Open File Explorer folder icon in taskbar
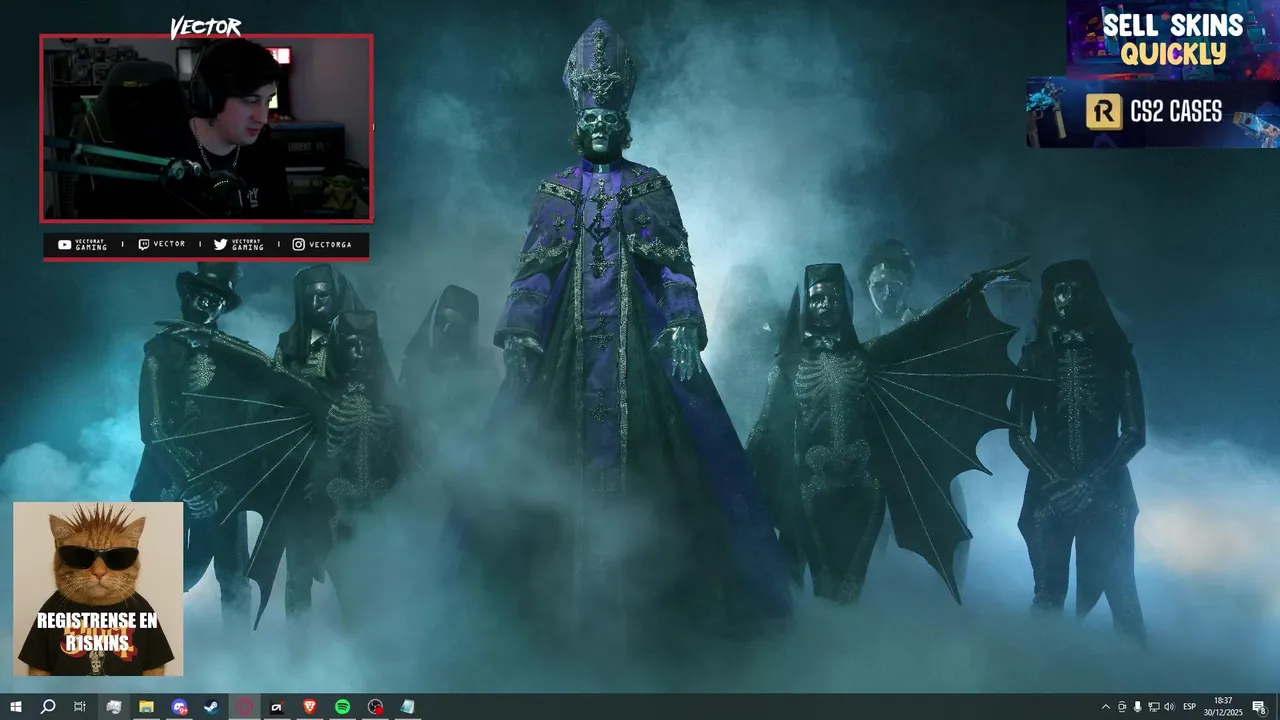This screenshot has height=720, width=1280. (x=146, y=707)
